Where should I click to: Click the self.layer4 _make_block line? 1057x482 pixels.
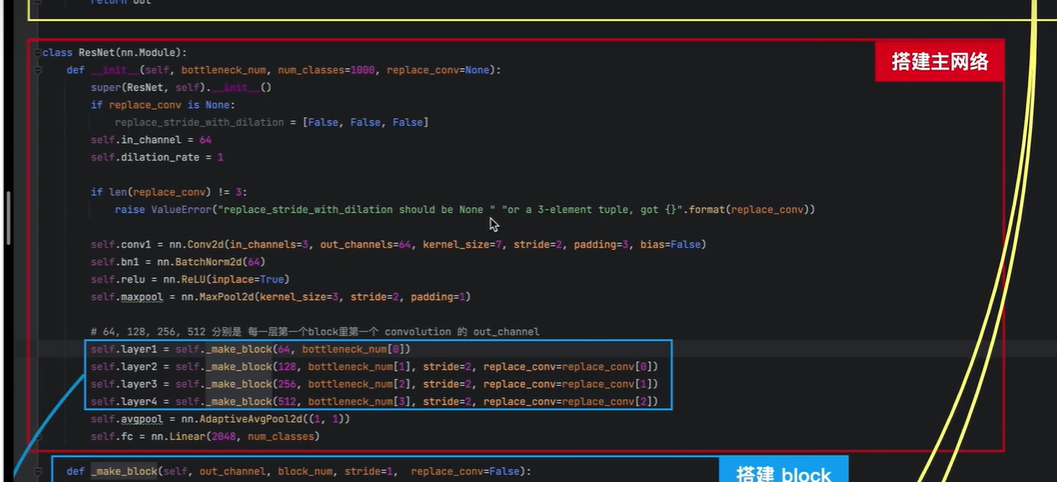[x=374, y=402]
